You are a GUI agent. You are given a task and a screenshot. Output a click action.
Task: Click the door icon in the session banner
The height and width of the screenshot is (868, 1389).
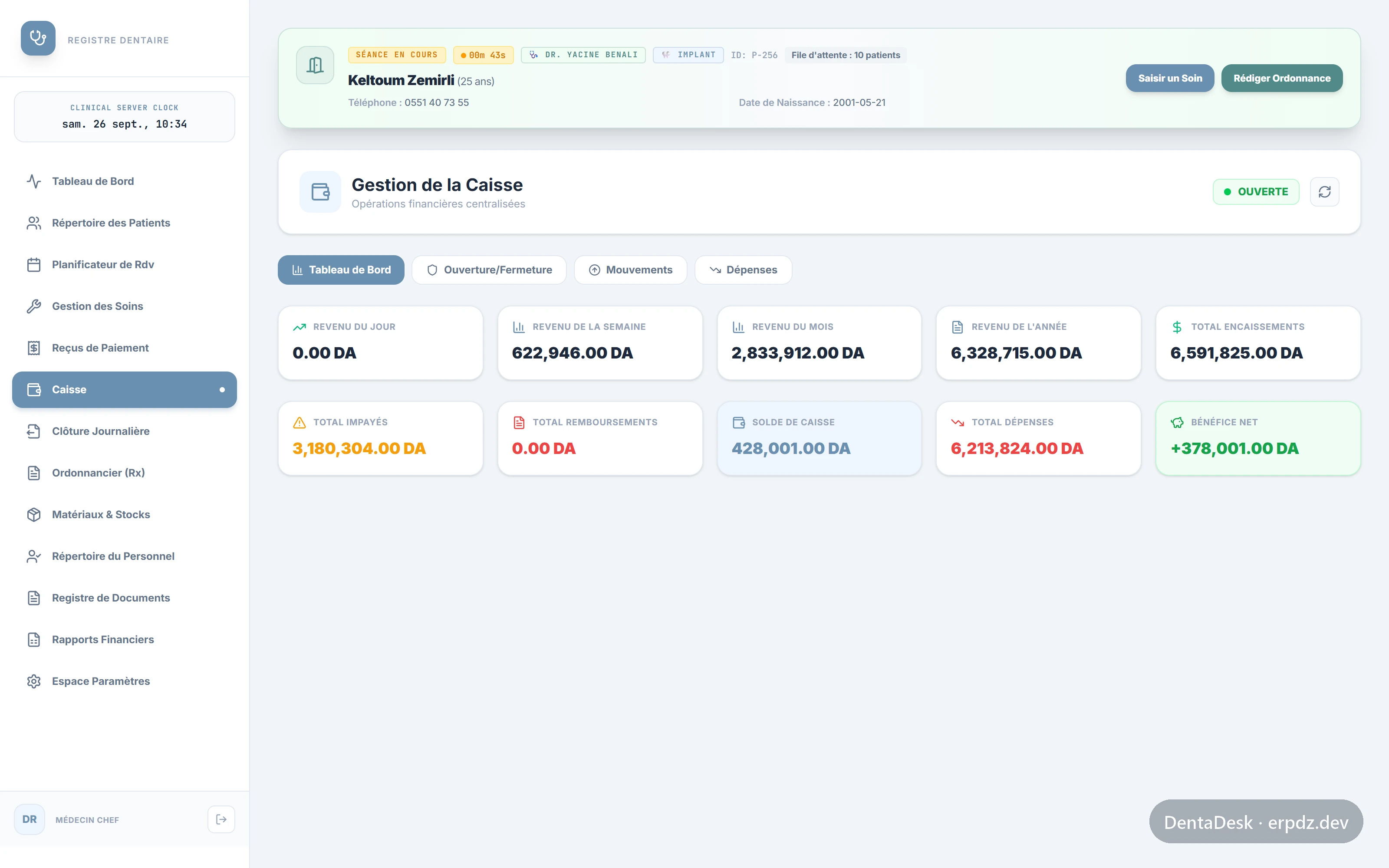click(315, 65)
